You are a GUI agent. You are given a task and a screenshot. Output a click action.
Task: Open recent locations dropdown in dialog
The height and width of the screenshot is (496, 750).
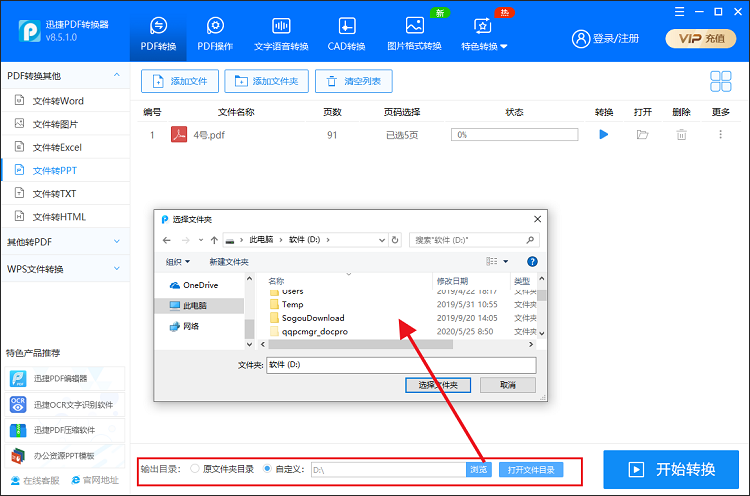tap(201, 240)
